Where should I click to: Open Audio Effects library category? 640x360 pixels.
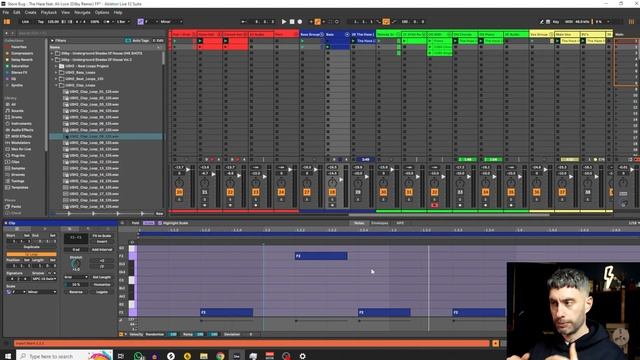[22, 130]
